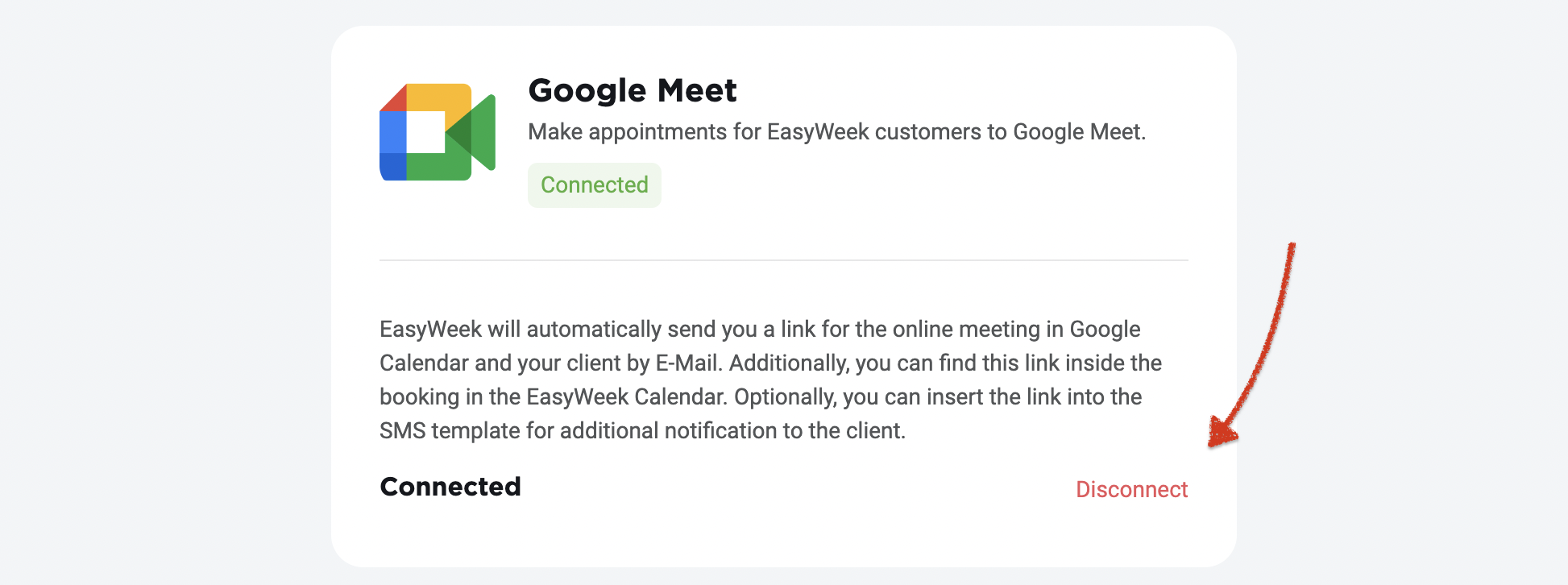The height and width of the screenshot is (585, 1568).
Task: Click the line starting "booking in the EasyWeek Calendar"
Action: click(x=761, y=396)
